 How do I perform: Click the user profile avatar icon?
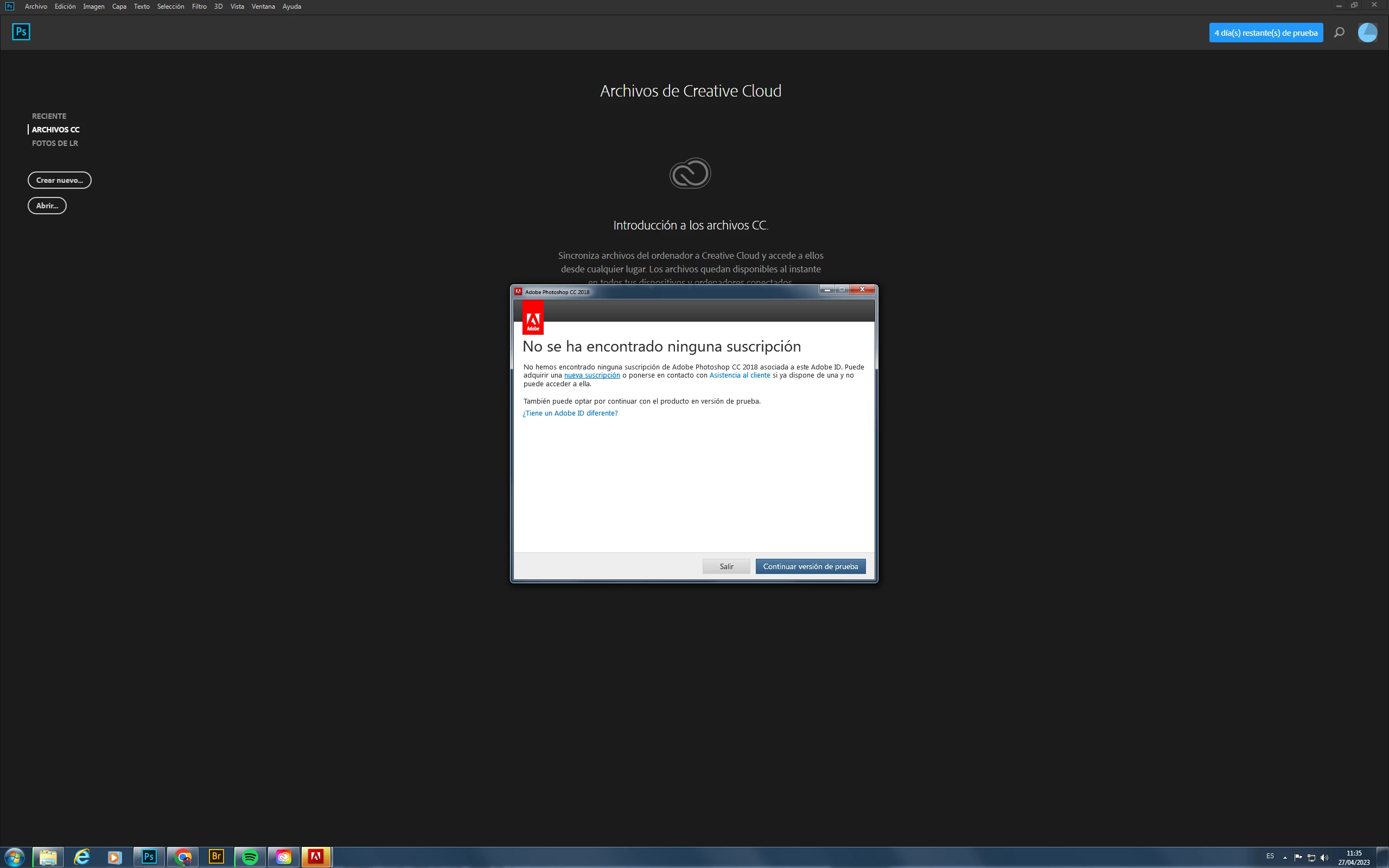pos(1367,33)
